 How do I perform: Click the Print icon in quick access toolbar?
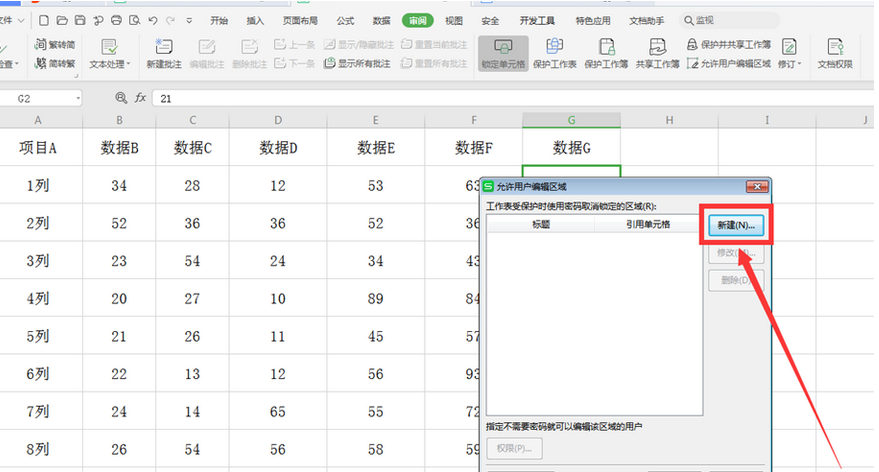pyautogui.click(x=116, y=21)
